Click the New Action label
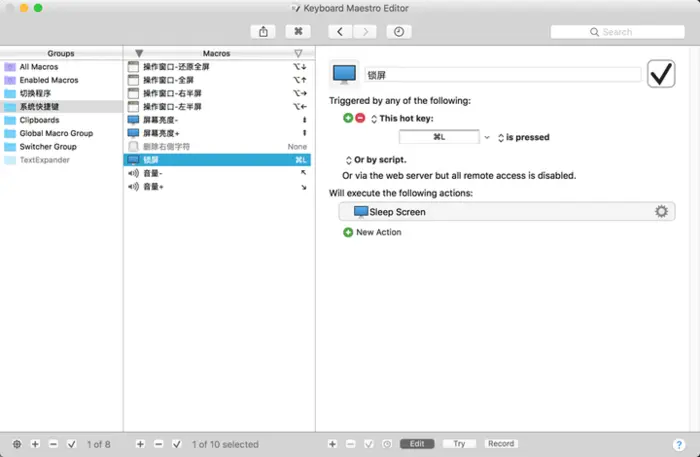 (379, 233)
